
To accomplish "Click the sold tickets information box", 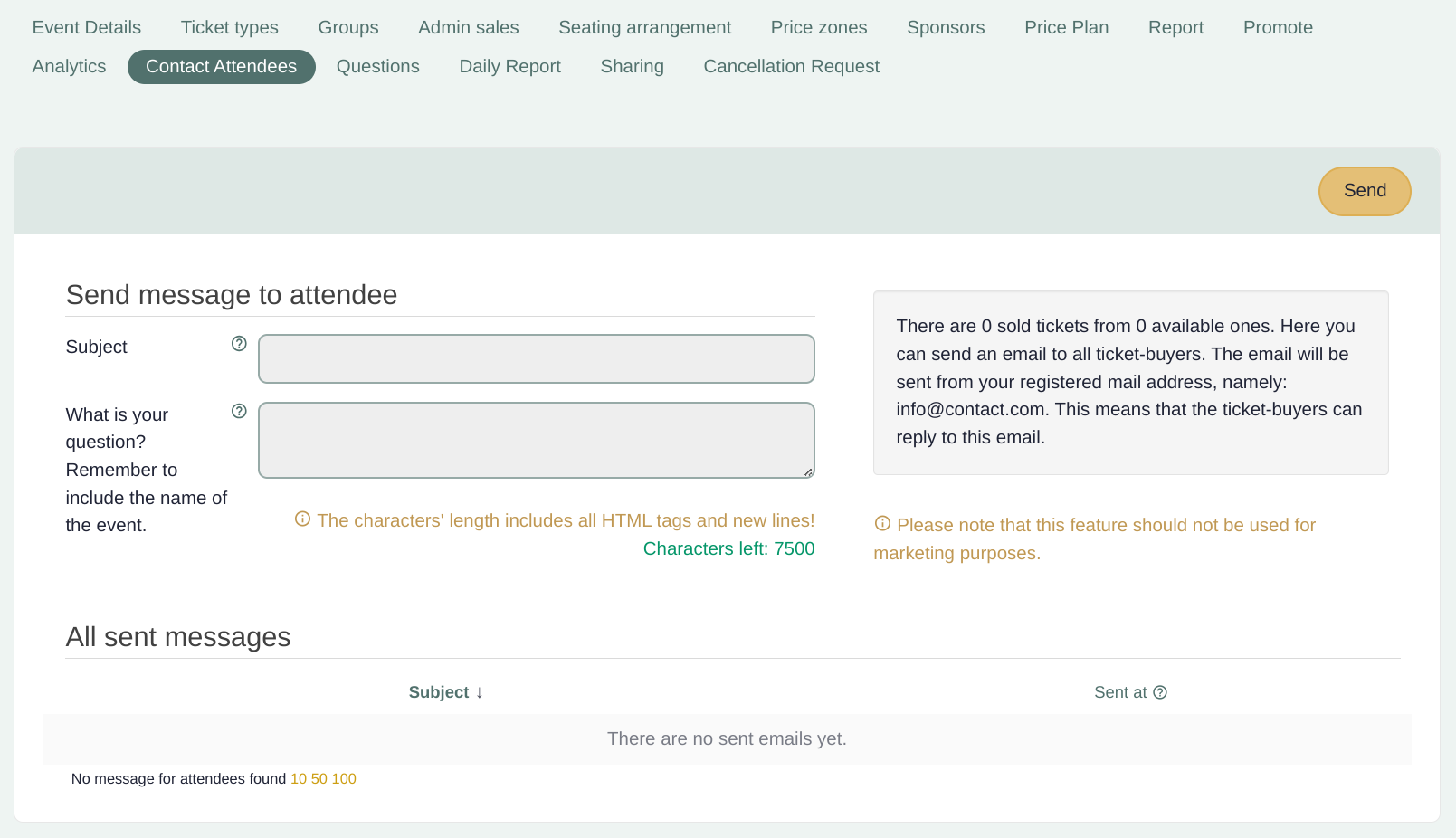I will (1131, 383).
